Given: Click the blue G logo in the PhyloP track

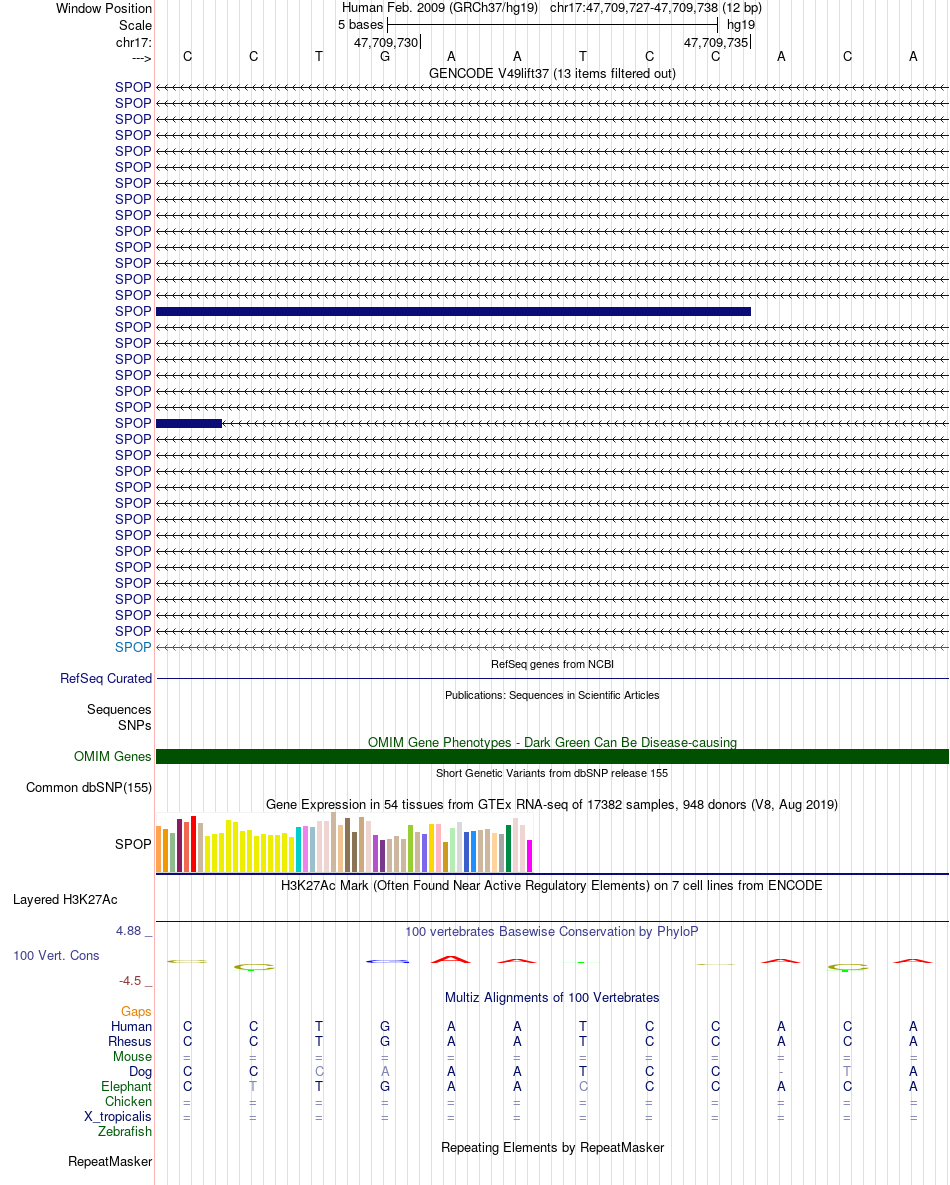Looking at the screenshot, I should tap(387, 961).
